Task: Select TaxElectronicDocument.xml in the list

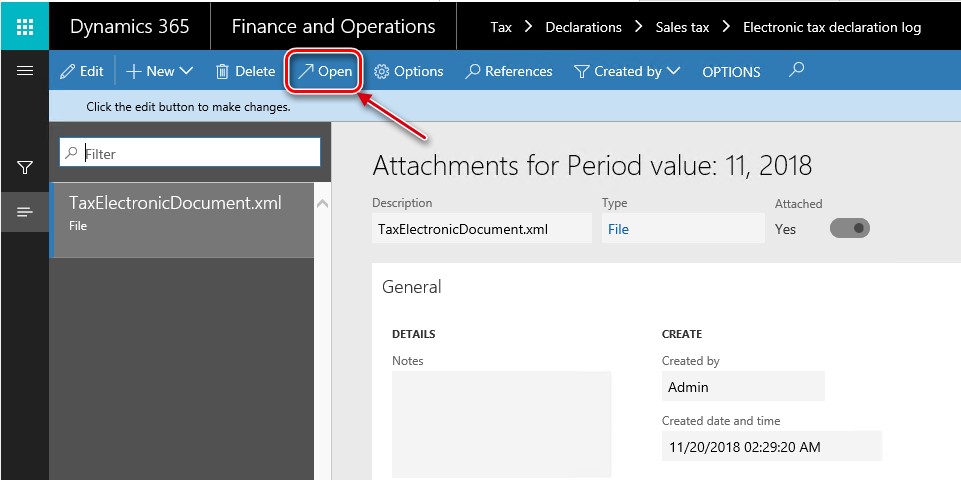Action: (181, 219)
